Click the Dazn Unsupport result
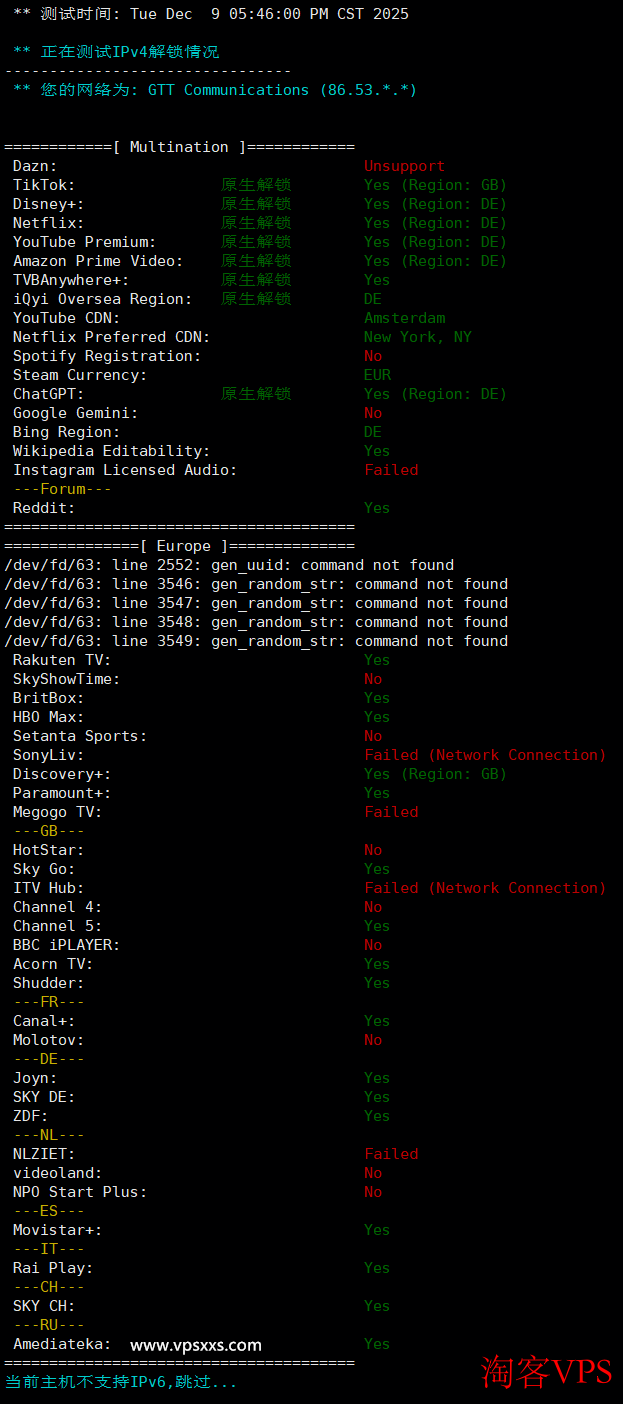The image size is (623, 1404). point(404,166)
